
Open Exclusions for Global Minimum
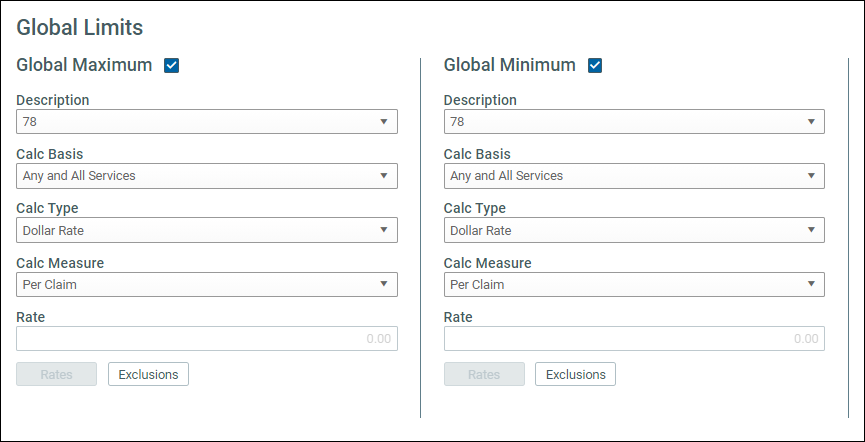coord(575,374)
